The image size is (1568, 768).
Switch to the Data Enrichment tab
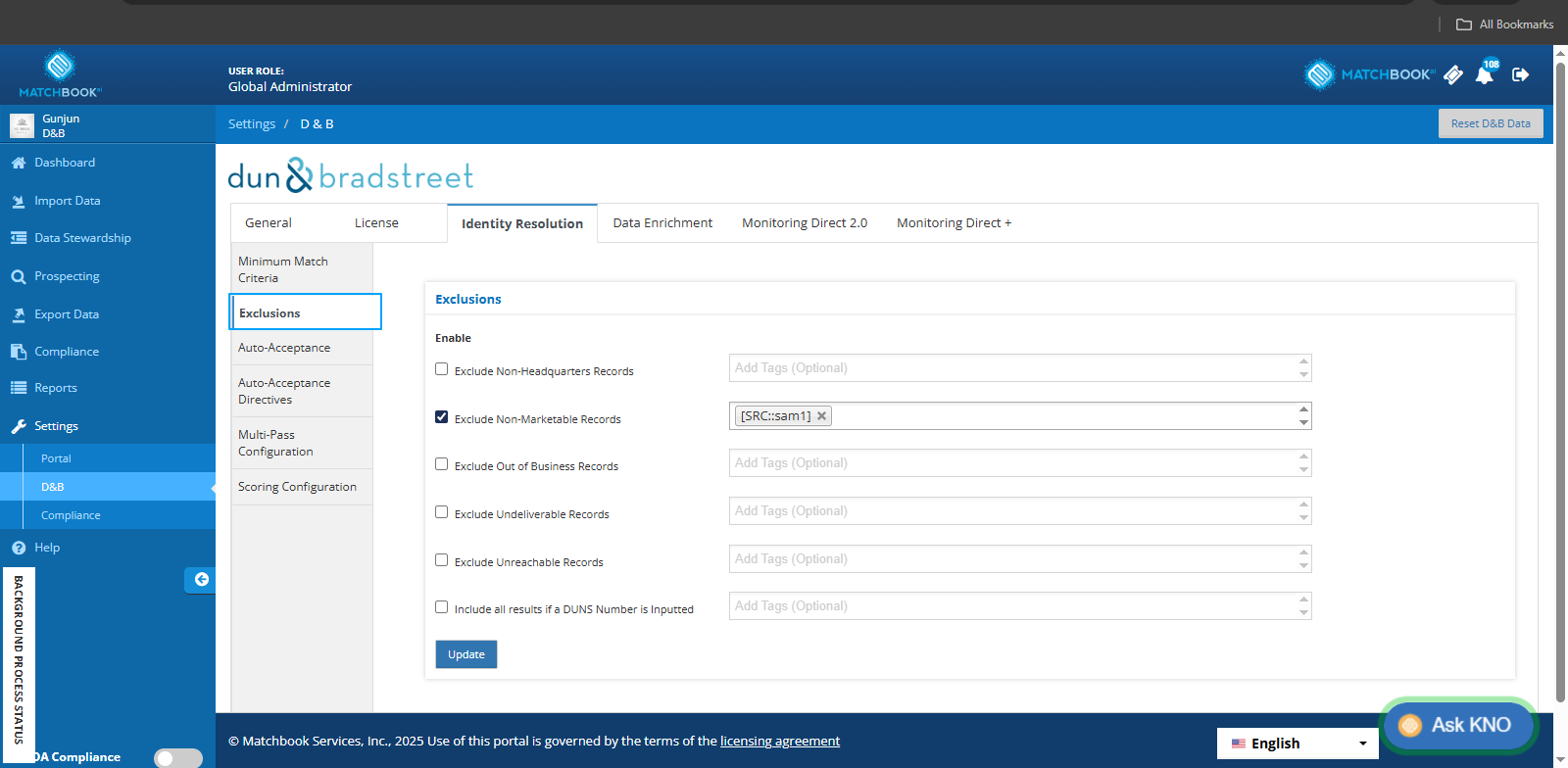point(662,223)
